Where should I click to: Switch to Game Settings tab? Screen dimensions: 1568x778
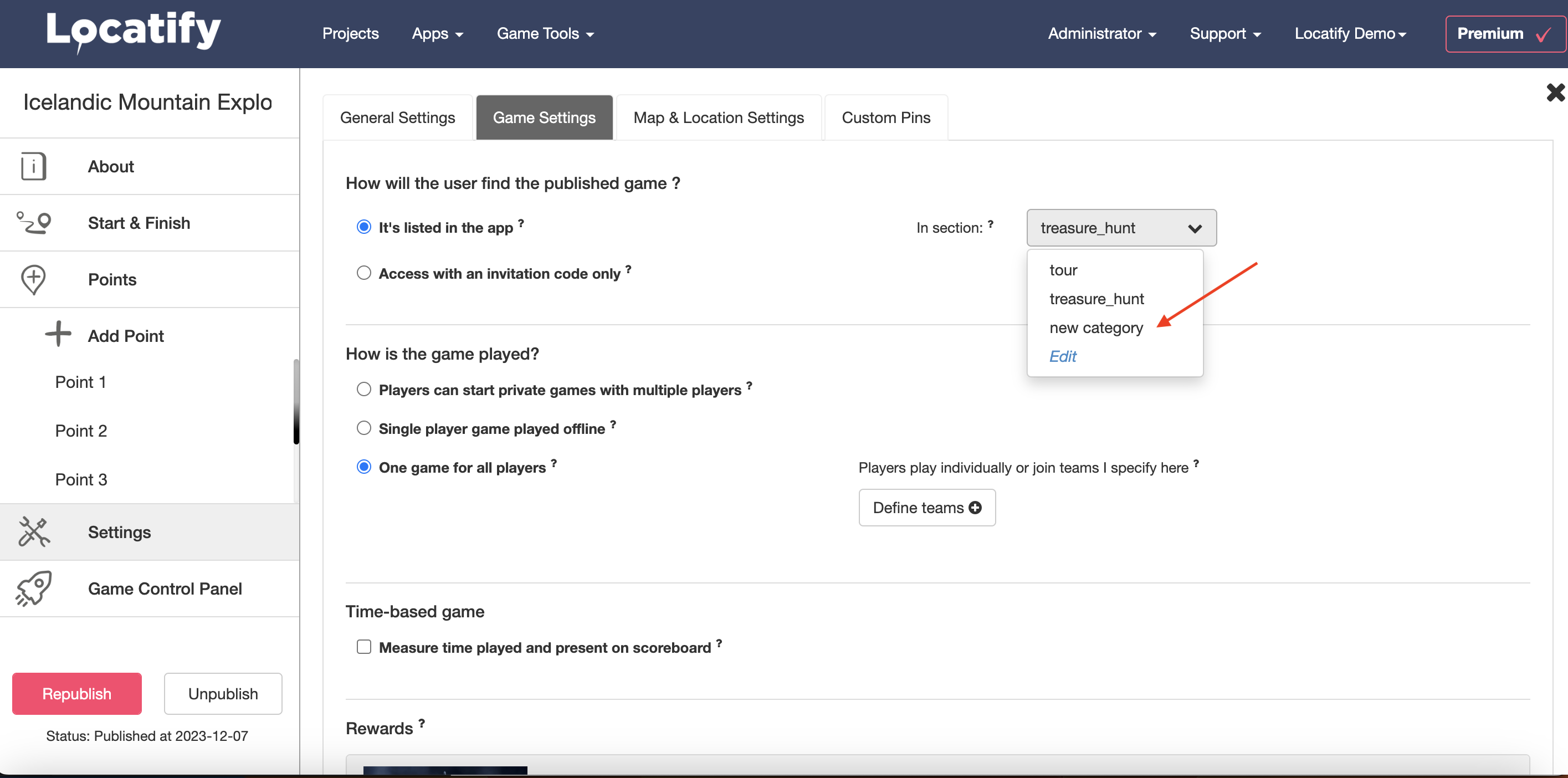(x=544, y=117)
